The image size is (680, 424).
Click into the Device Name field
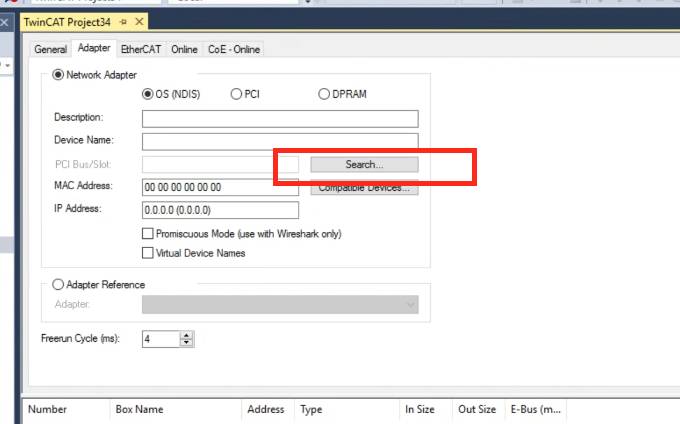click(x=280, y=141)
